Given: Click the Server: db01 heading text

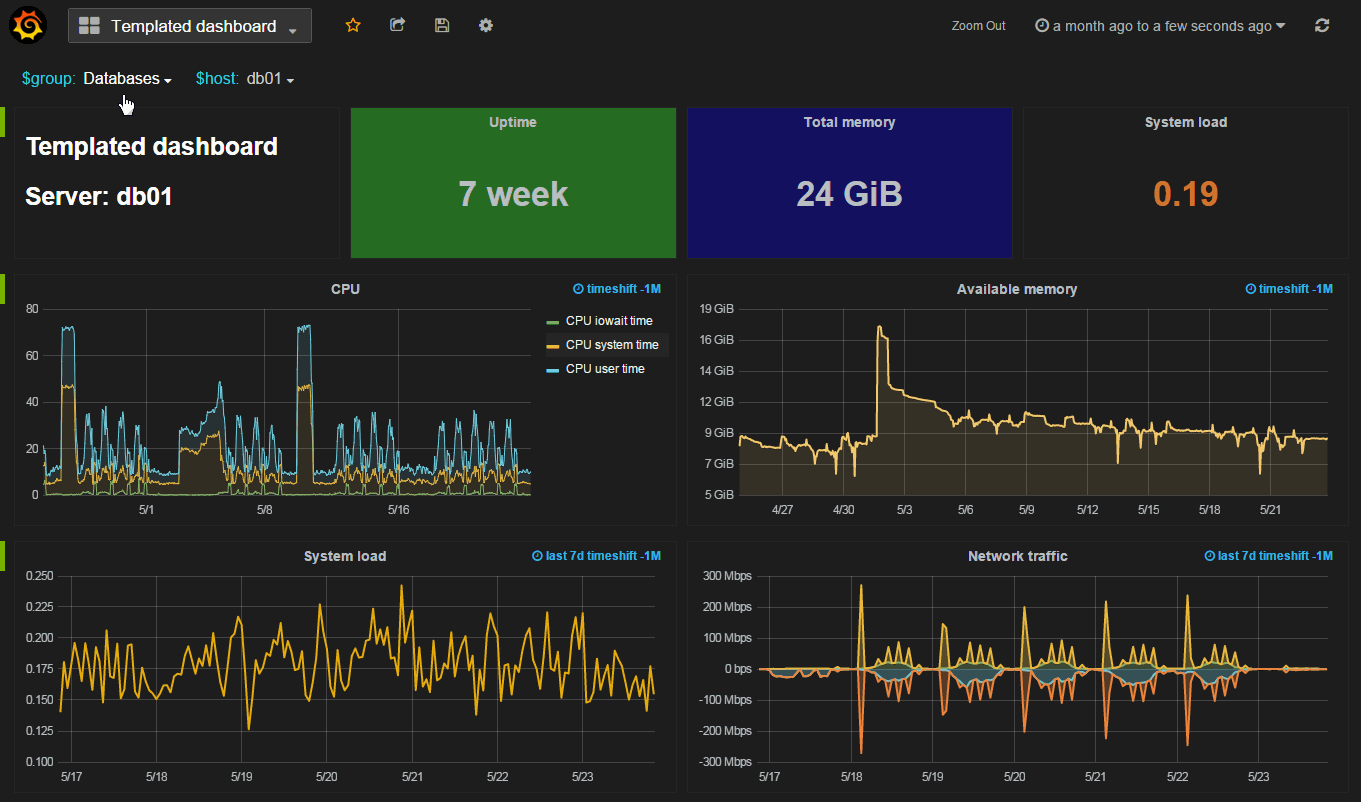Looking at the screenshot, I should 99,196.
